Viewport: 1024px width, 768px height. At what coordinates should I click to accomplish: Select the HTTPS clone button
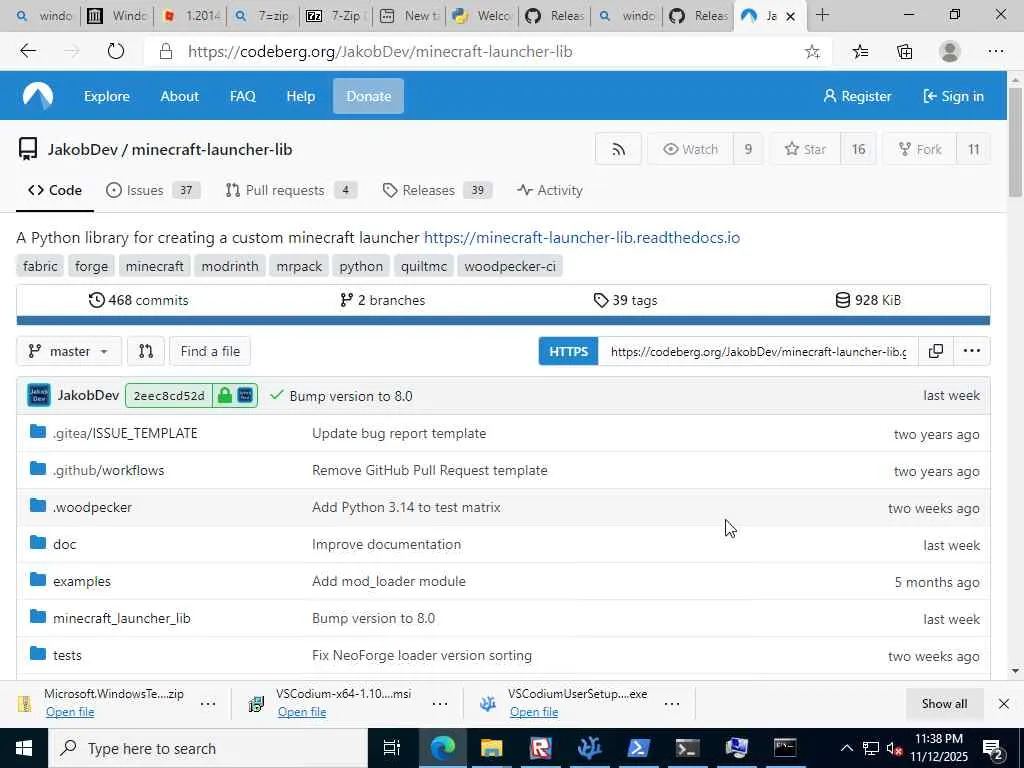(568, 351)
